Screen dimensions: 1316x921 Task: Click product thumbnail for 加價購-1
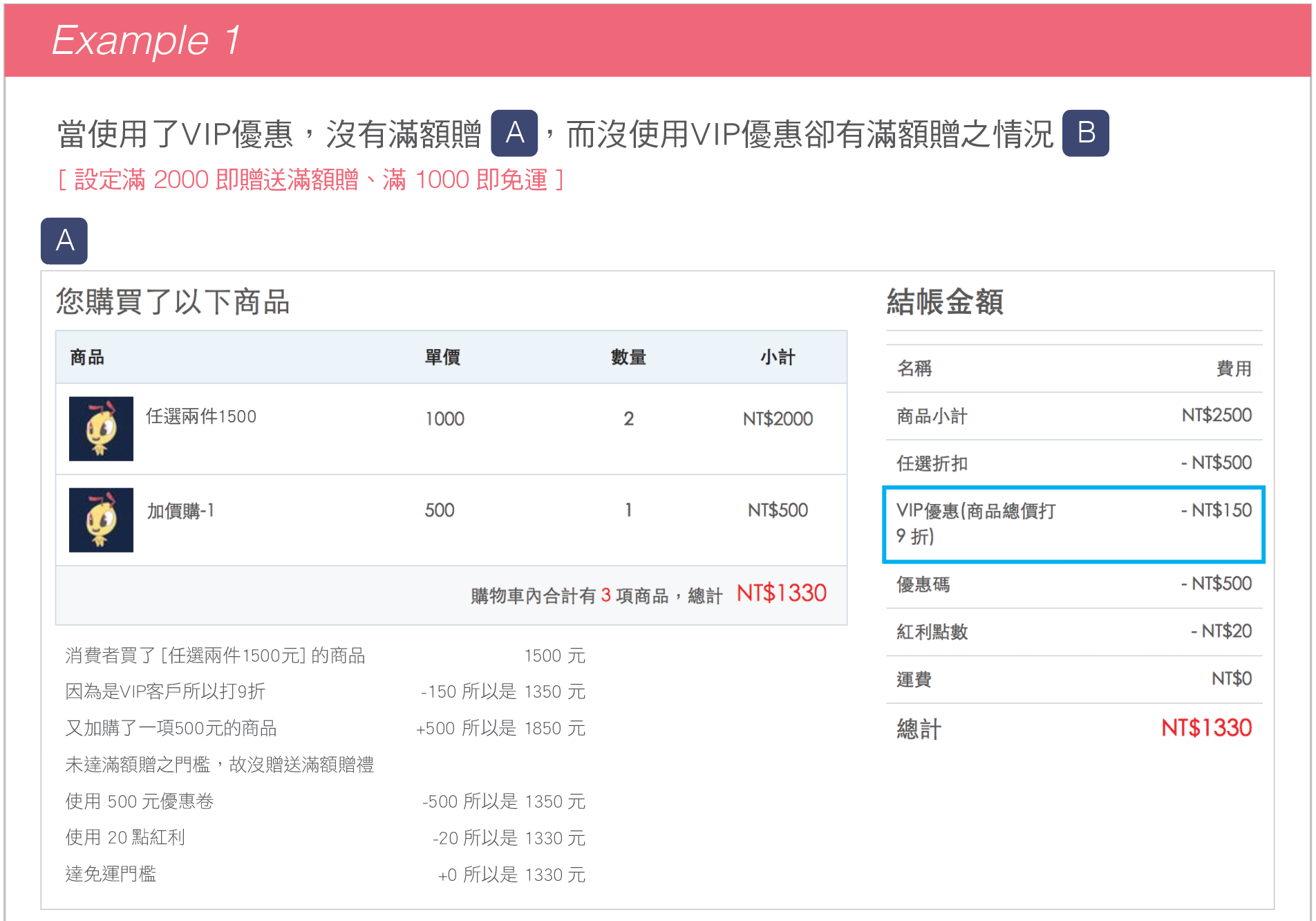point(101,520)
